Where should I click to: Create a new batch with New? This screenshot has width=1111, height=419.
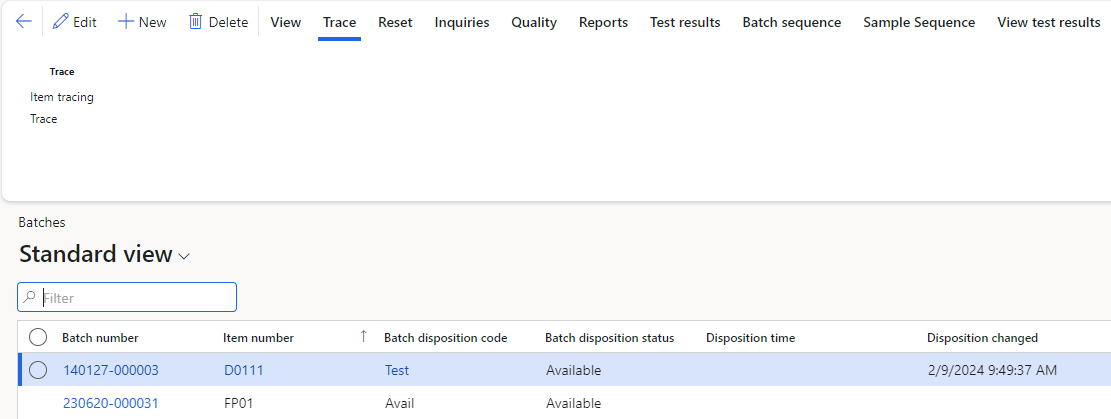coord(142,22)
